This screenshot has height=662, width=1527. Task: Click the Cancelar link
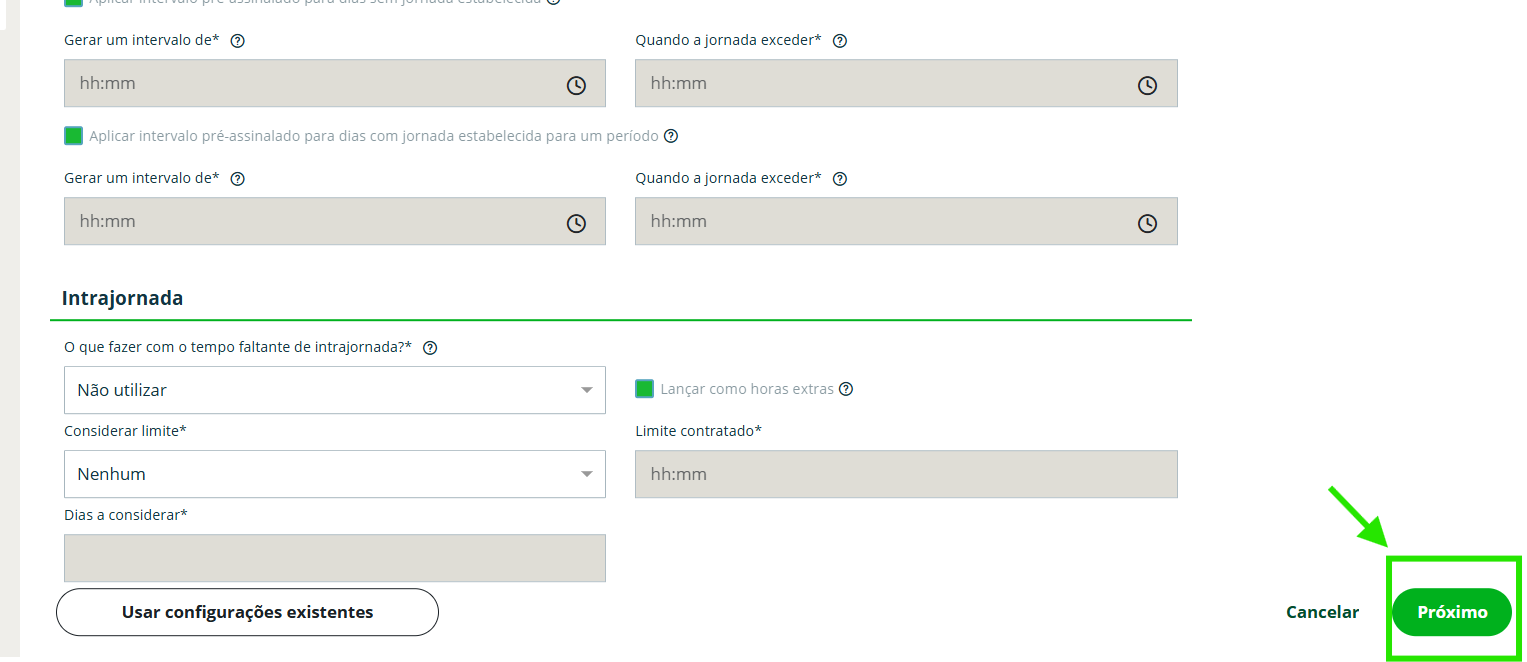(x=1322, y=612)
